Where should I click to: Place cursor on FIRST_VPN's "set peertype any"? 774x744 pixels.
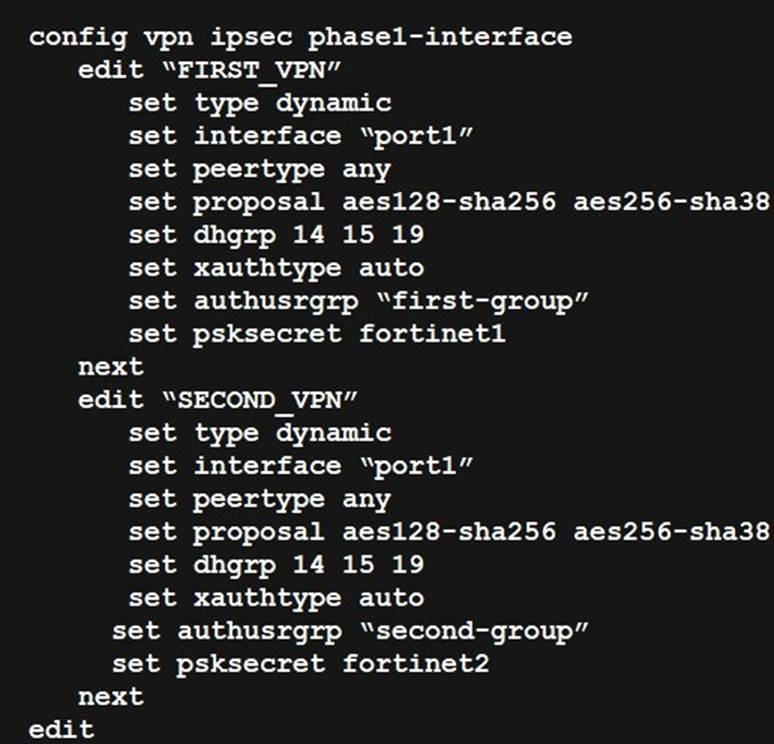pyautogui.click(x=259, y=169)
